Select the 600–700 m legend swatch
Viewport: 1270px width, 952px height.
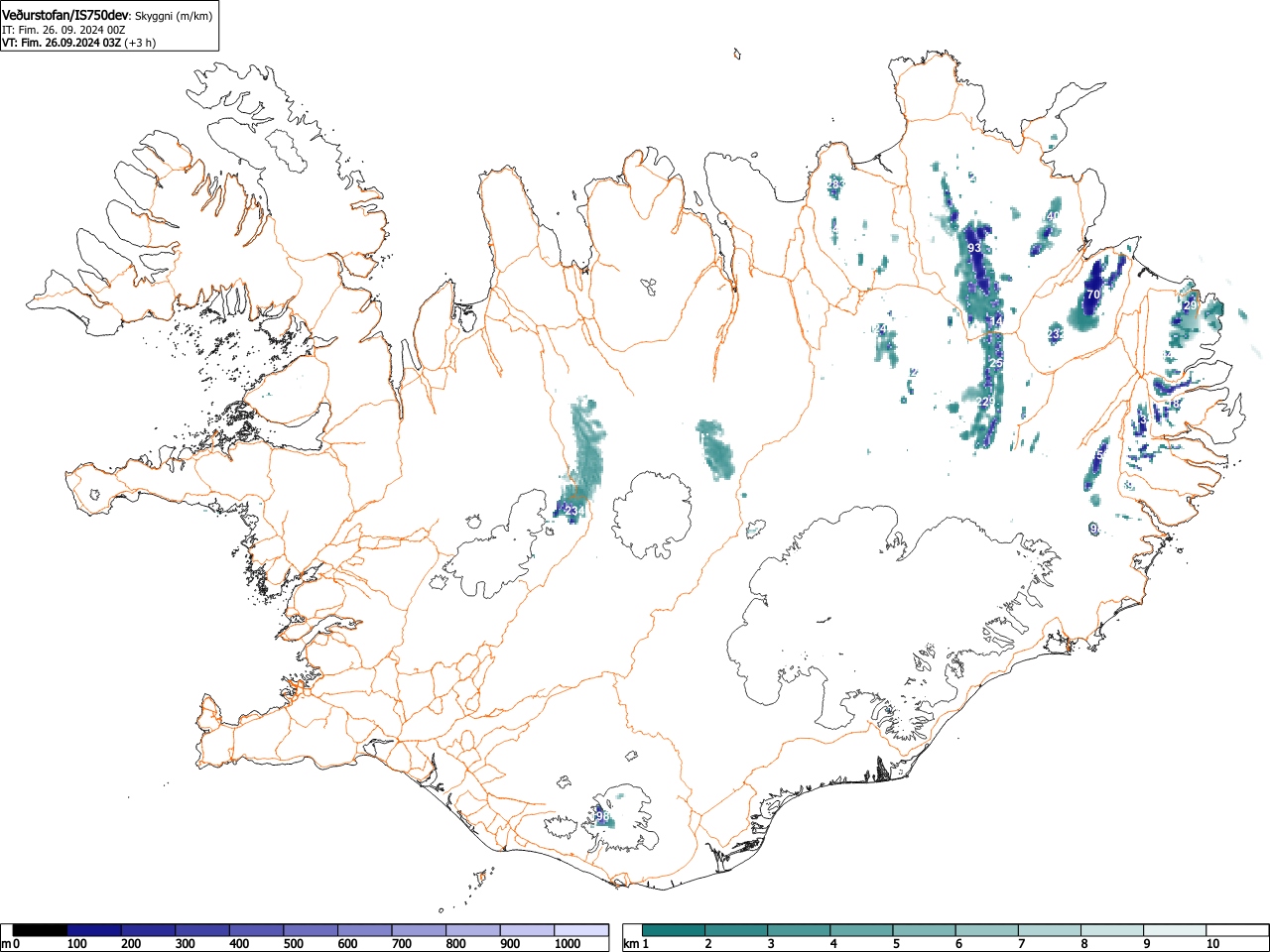365,930
